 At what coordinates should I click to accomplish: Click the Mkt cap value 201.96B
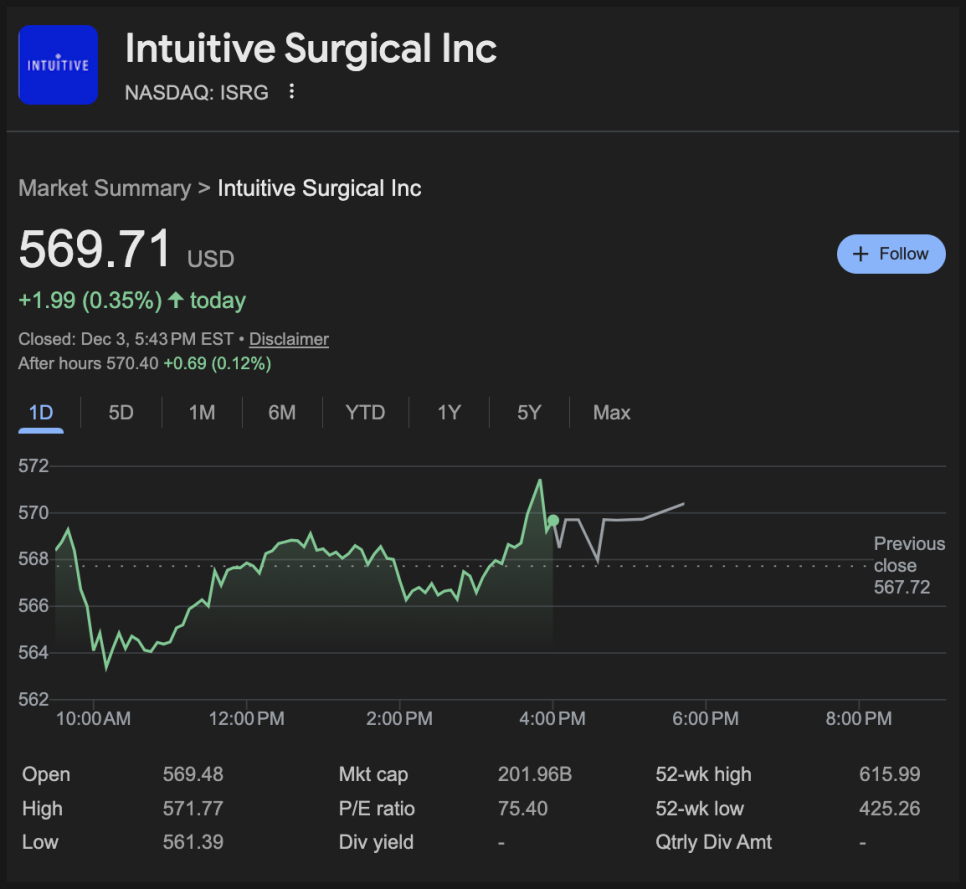coord(534,774)
